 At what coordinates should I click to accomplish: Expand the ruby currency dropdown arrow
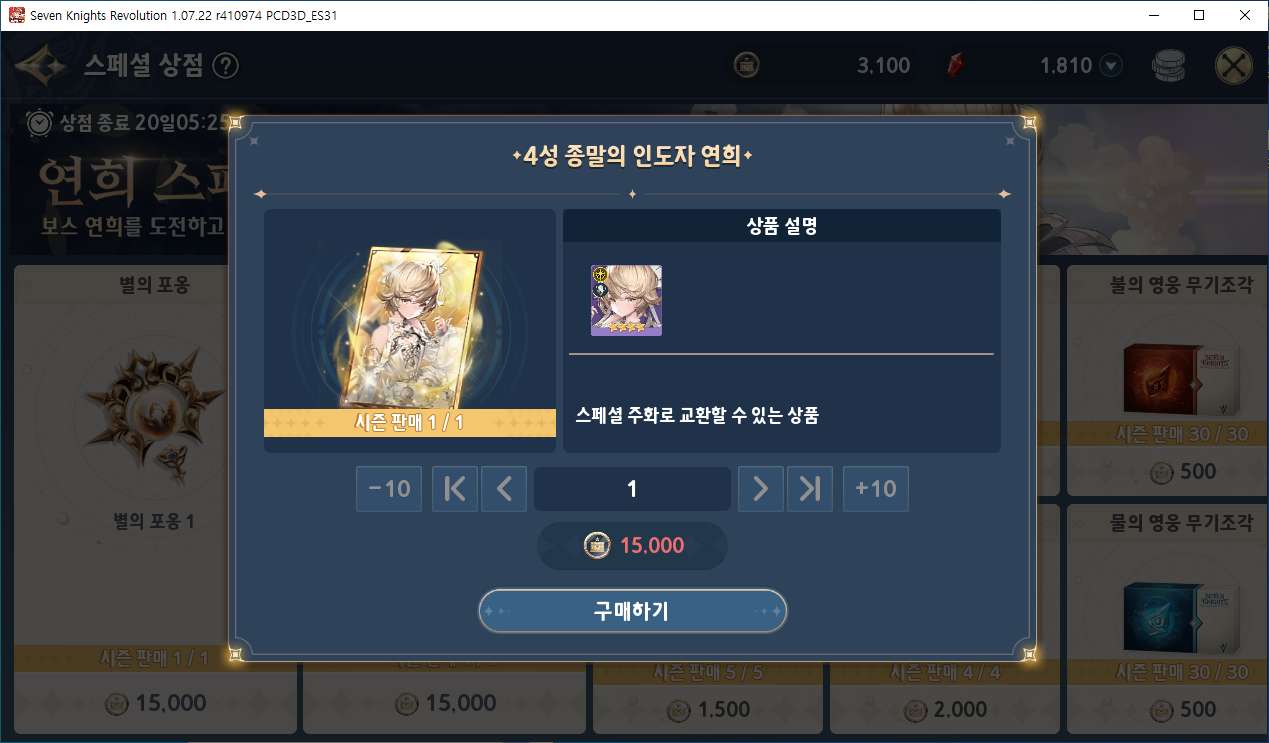point(1111,66)
